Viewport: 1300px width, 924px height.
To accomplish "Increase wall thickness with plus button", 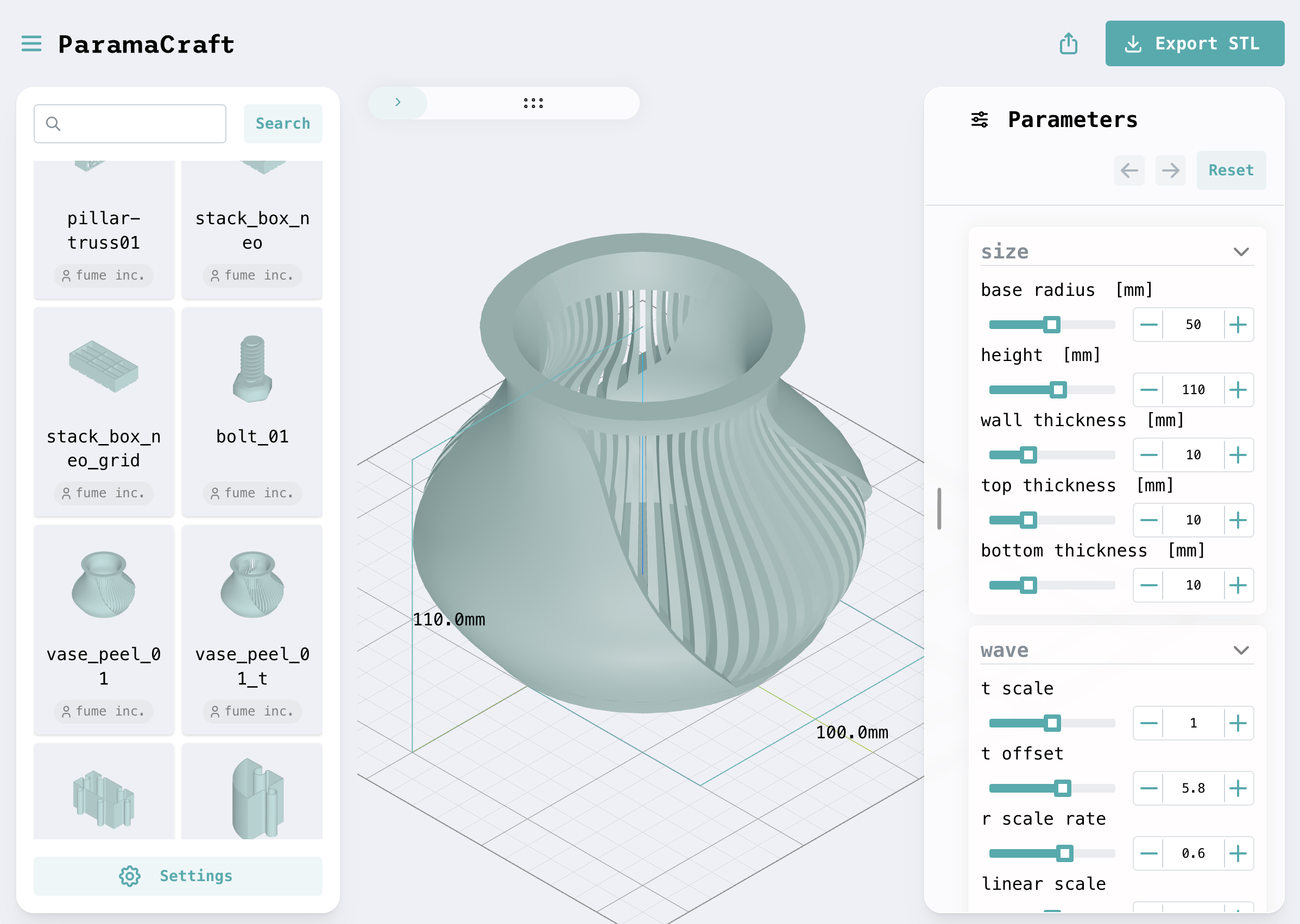I will 1238,454.
